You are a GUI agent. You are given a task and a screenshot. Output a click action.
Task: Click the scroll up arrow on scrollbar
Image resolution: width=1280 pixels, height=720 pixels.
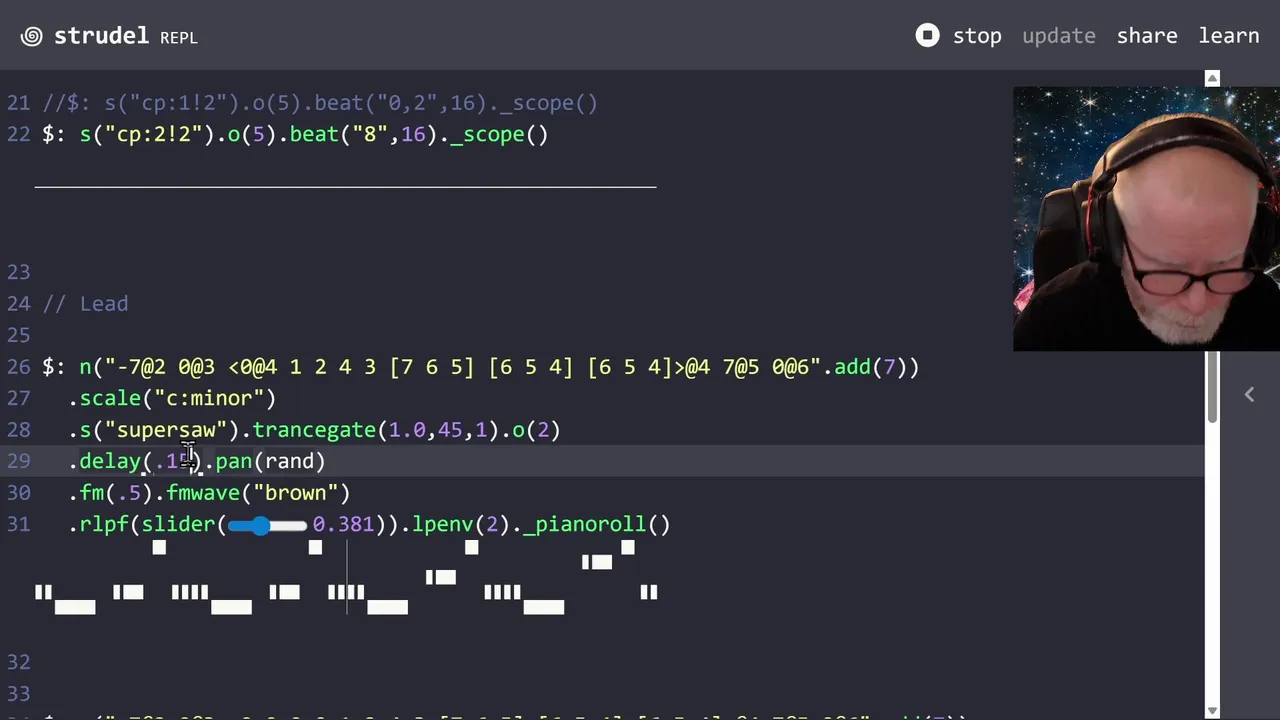[x=1212, y=78]
